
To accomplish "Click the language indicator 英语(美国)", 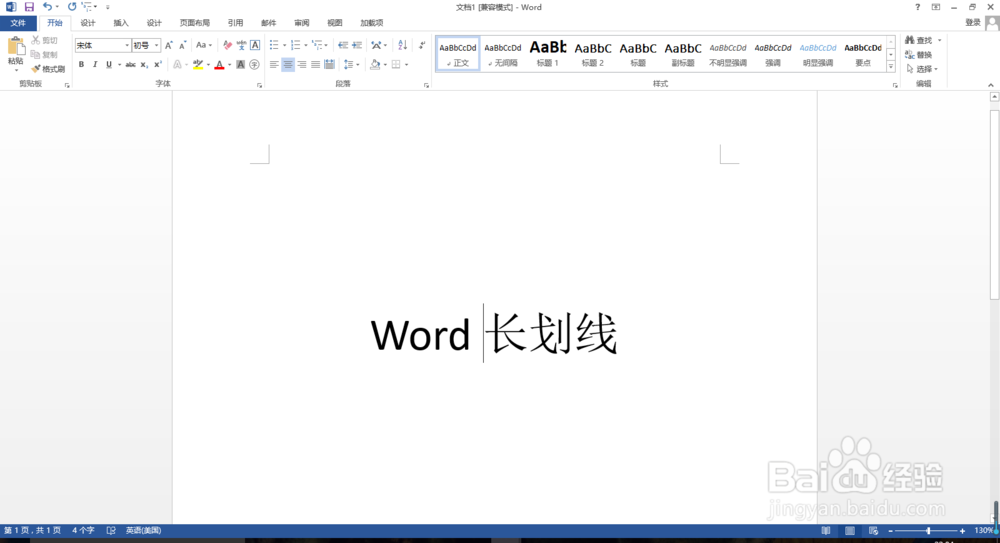I will (x=143, y=530).
